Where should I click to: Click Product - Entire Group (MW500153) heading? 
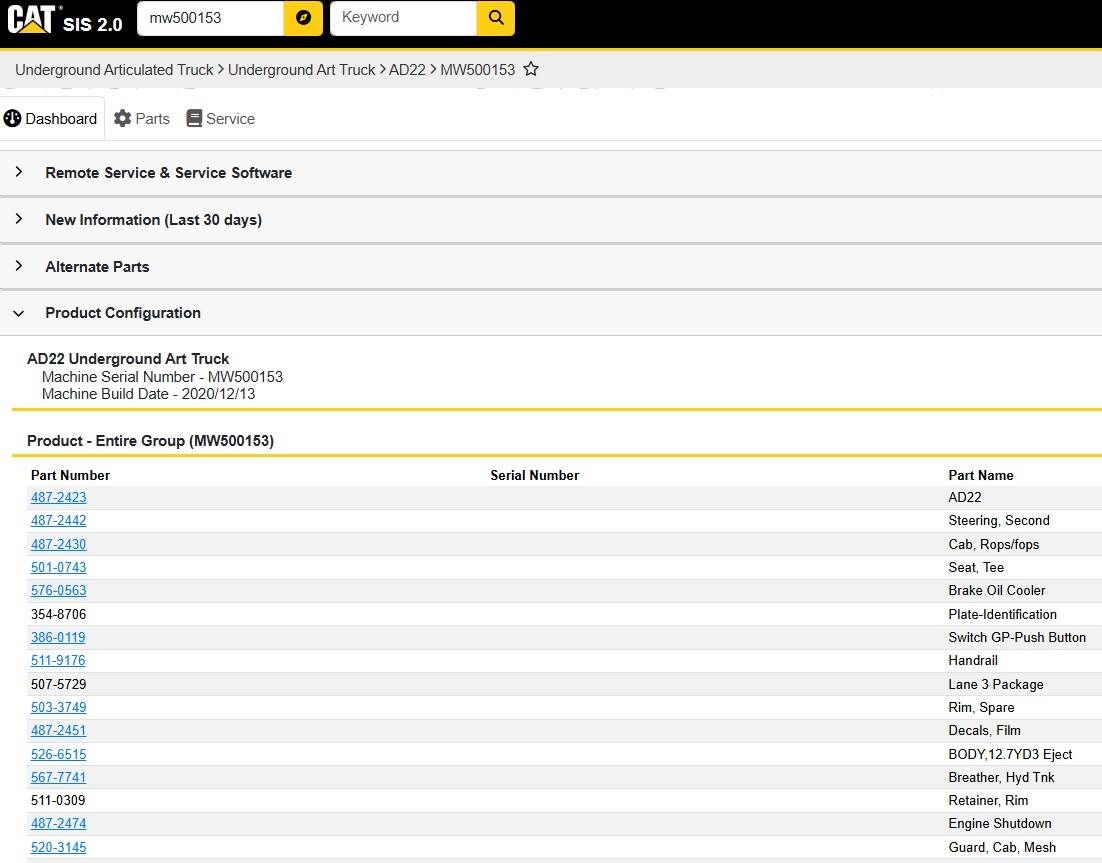pyautogui.click(x=150, y=441)
